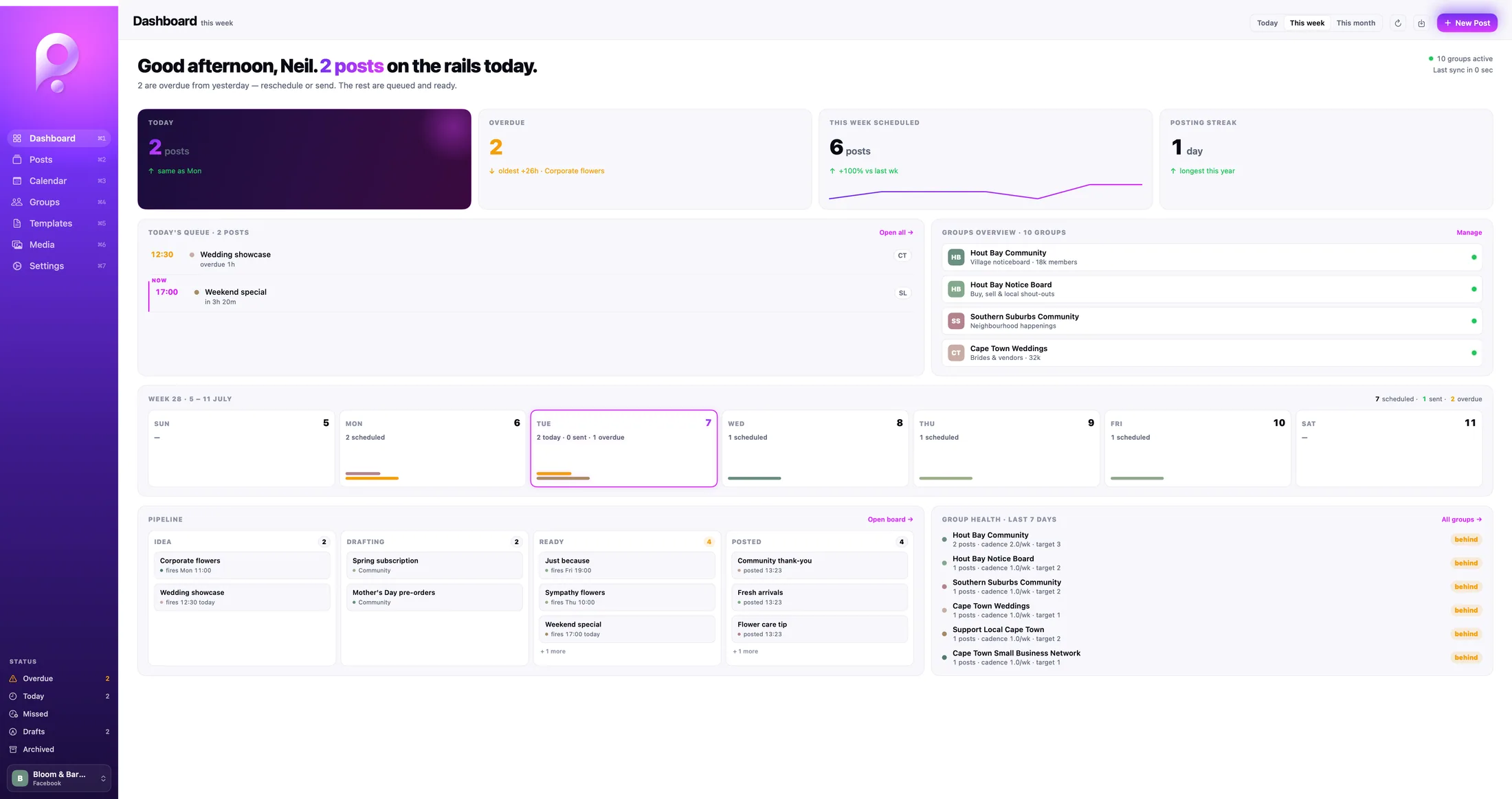Open all of today's queue

click(896, 233)
